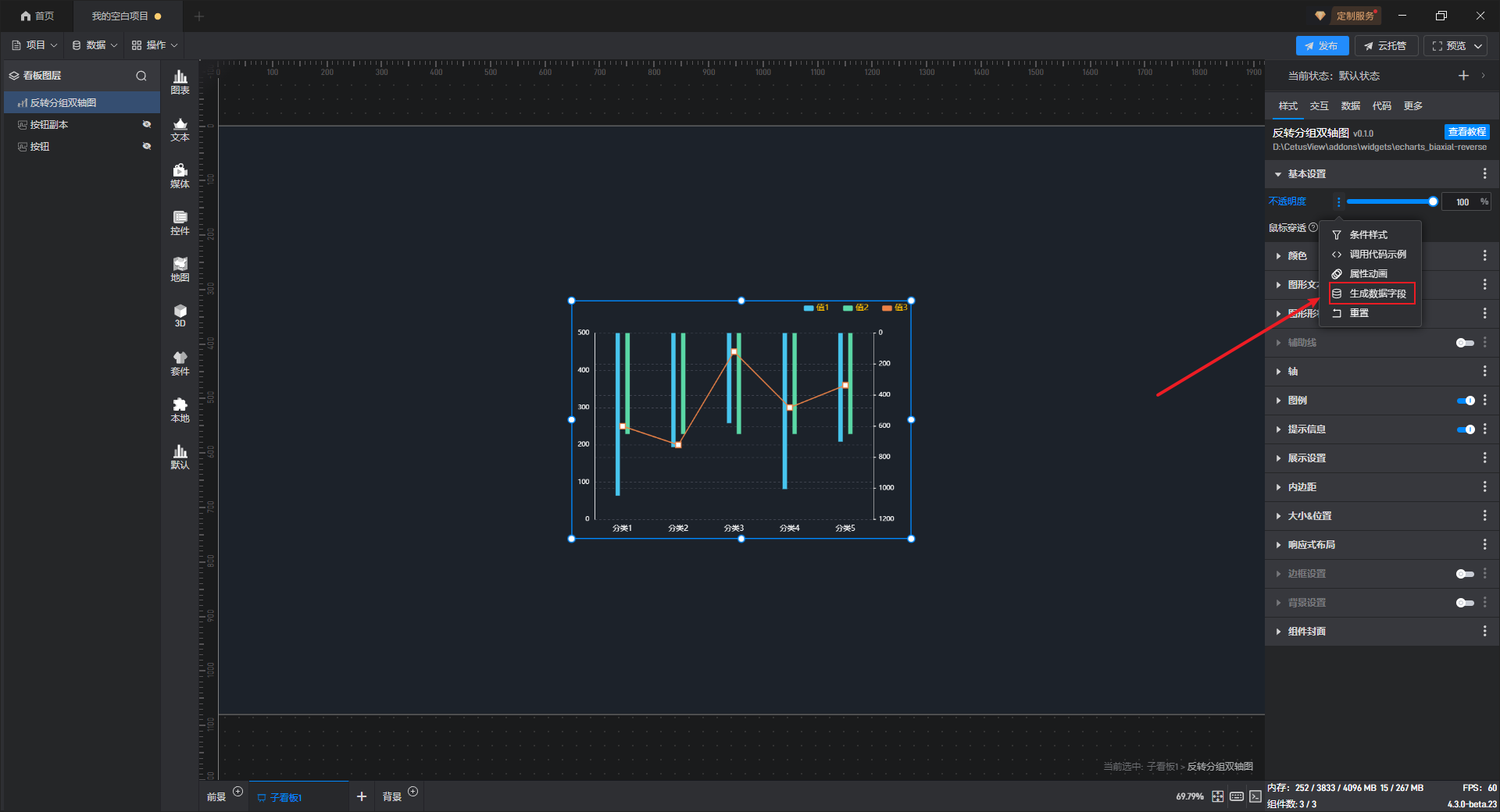Click the add state plus icon
1500x812 pixels.
click(1463, 76)
